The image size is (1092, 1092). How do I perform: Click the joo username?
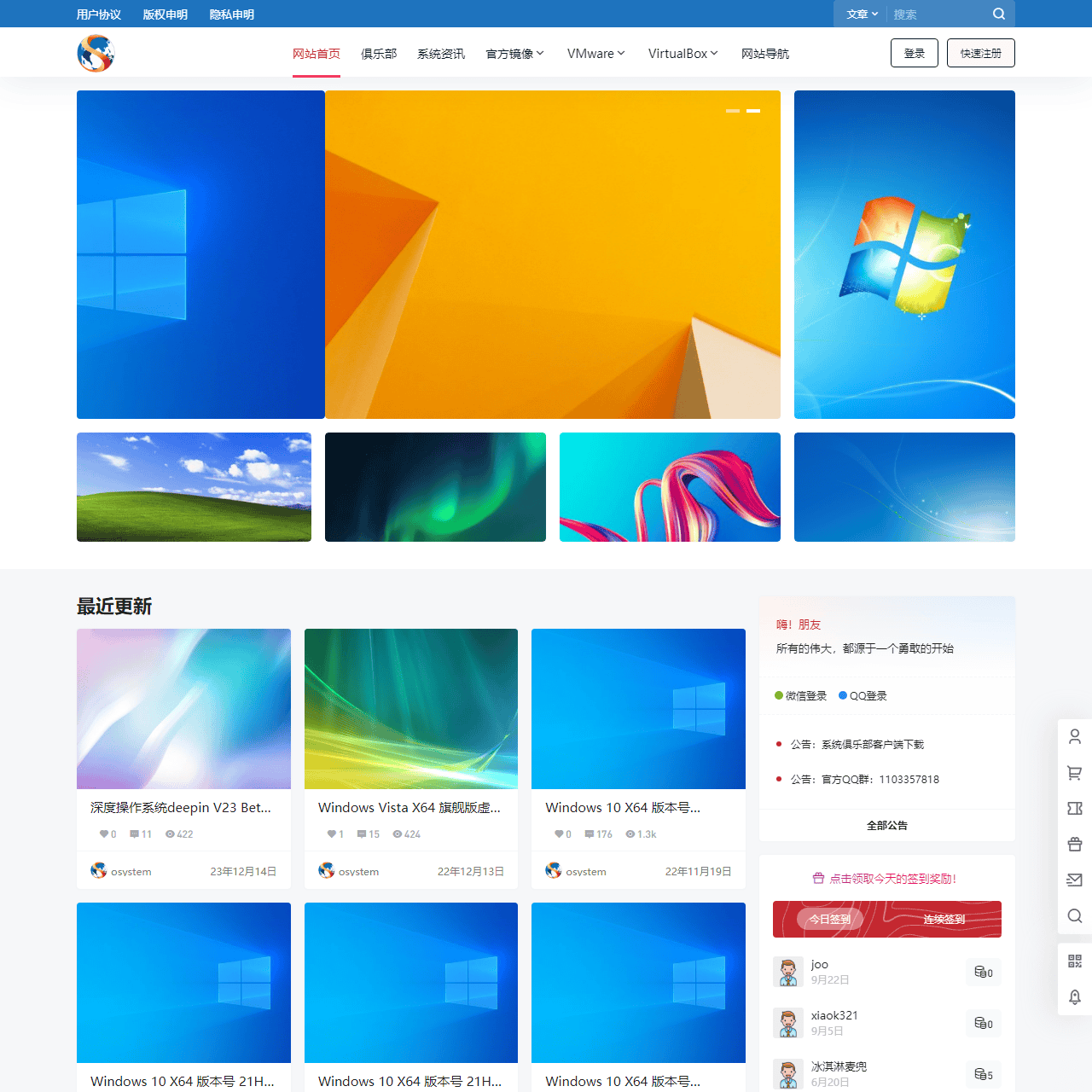(x=820, y=964)
